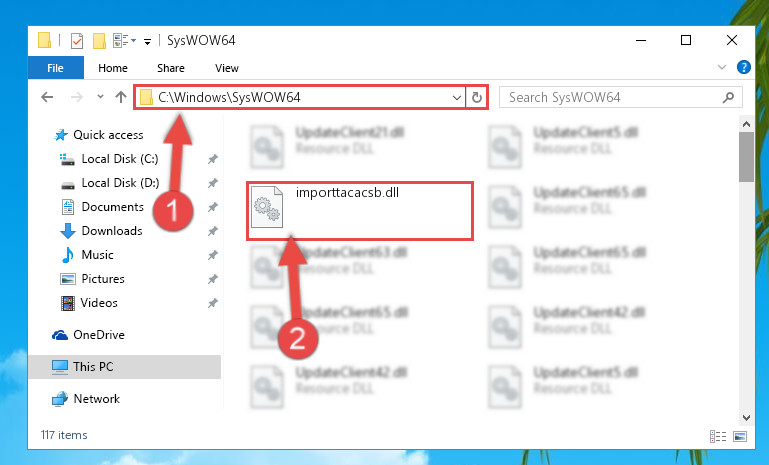The height and width of the screenshot is (465, 769).
Task: Click the address bar path C:\Windows\SysWOW64
Action: 229,97
